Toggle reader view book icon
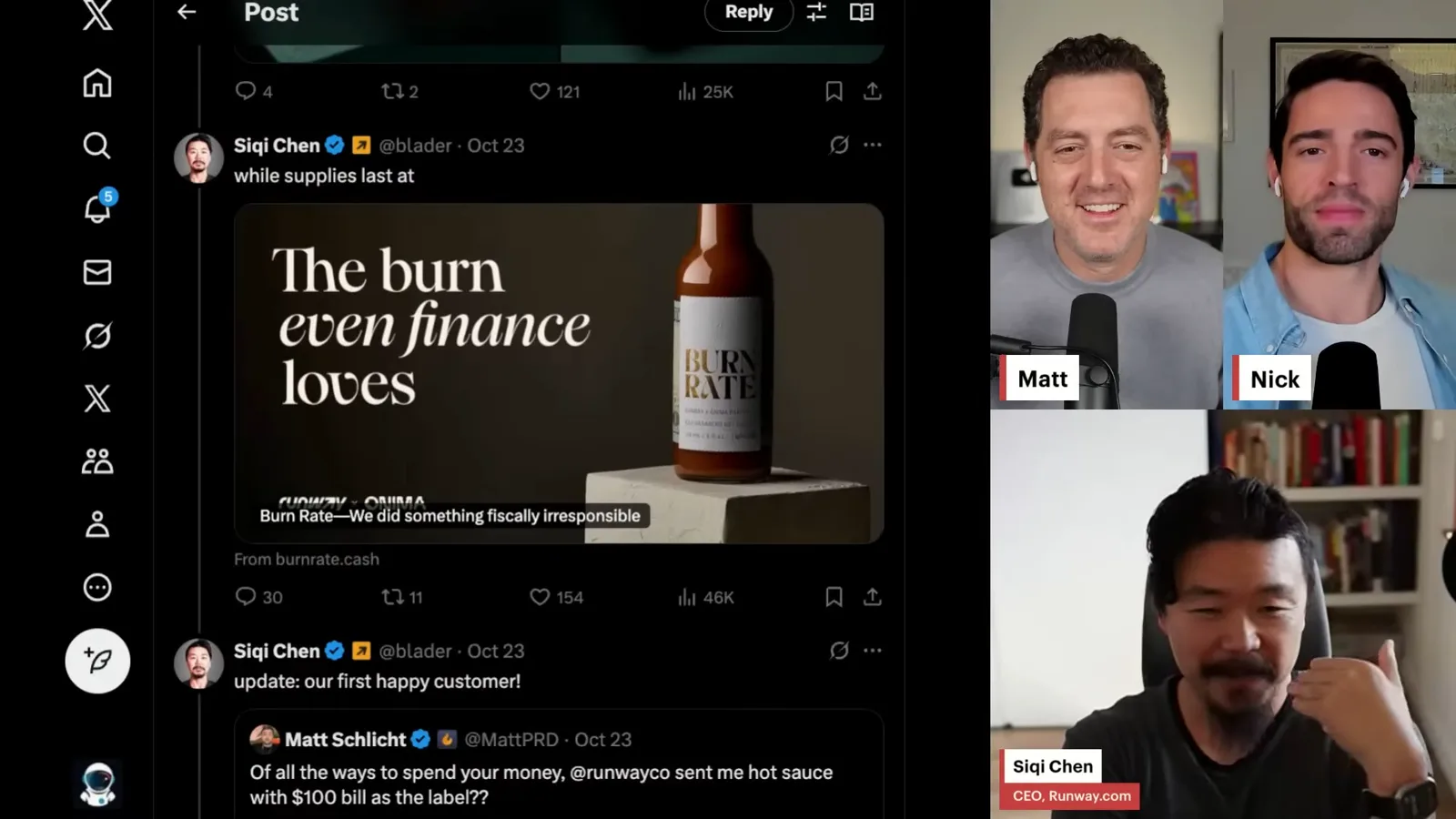Screen dimensions: 1456x819 862,12
